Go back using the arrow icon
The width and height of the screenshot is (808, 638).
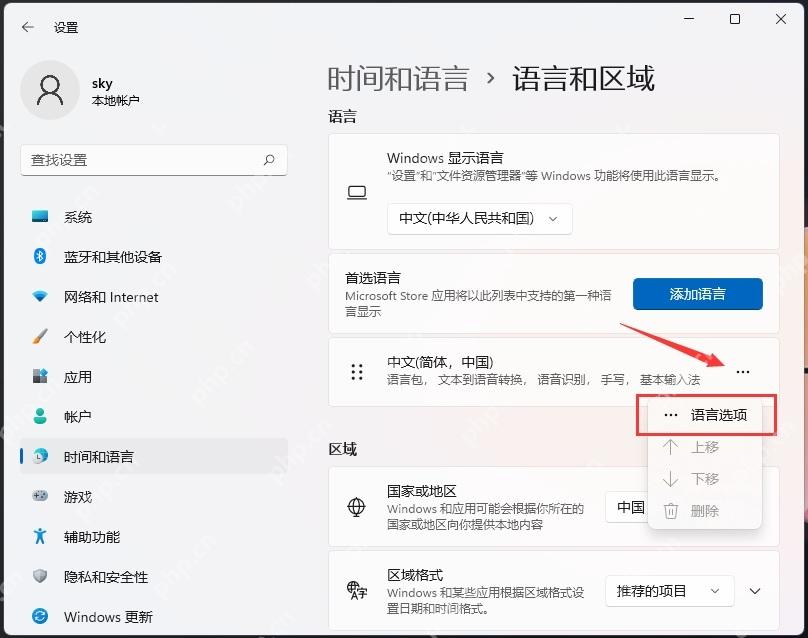(x=28, y=27)
